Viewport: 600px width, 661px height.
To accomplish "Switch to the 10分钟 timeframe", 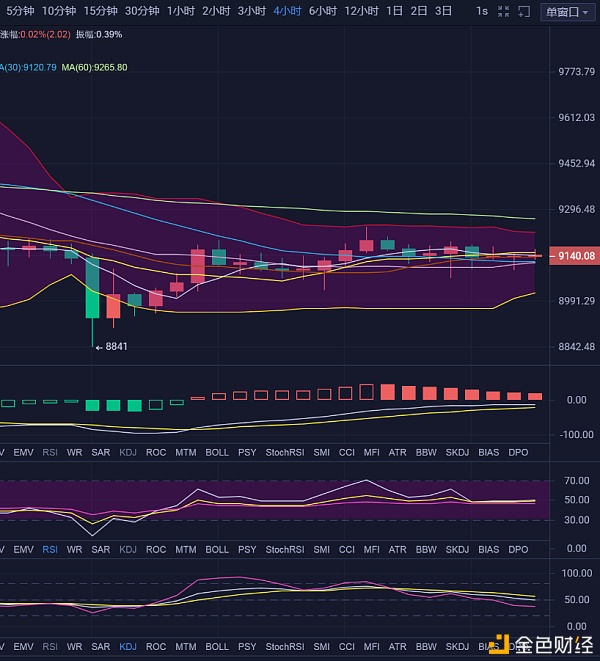I will tap(59, 11).
